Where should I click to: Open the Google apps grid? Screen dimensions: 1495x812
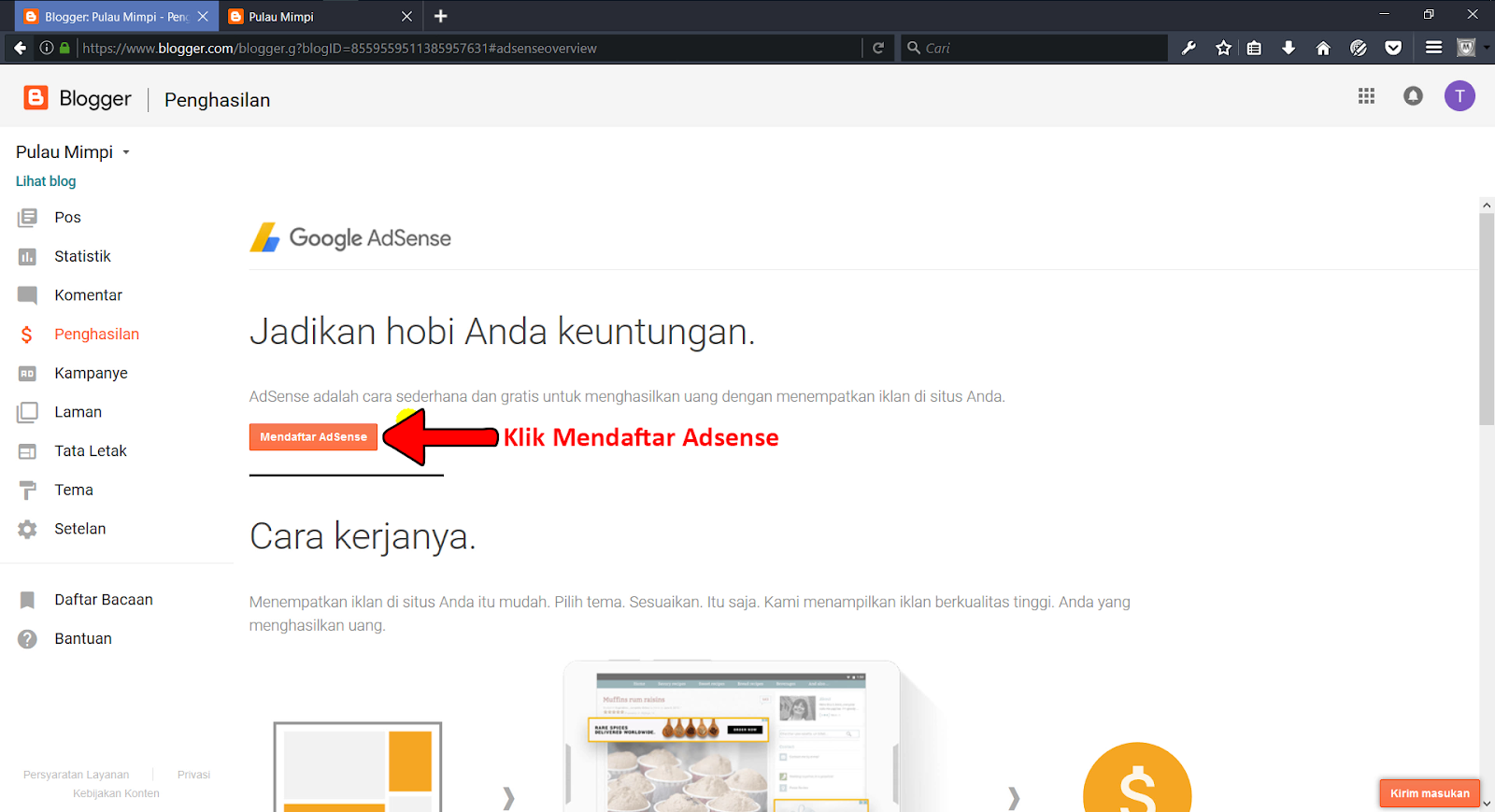tap(1366, 95)
